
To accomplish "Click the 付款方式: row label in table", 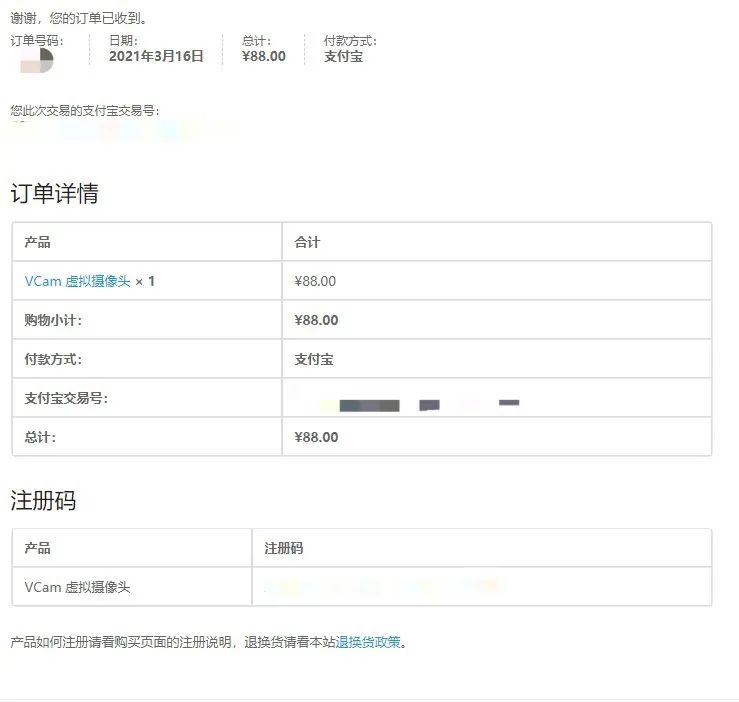I will point(53,359).
